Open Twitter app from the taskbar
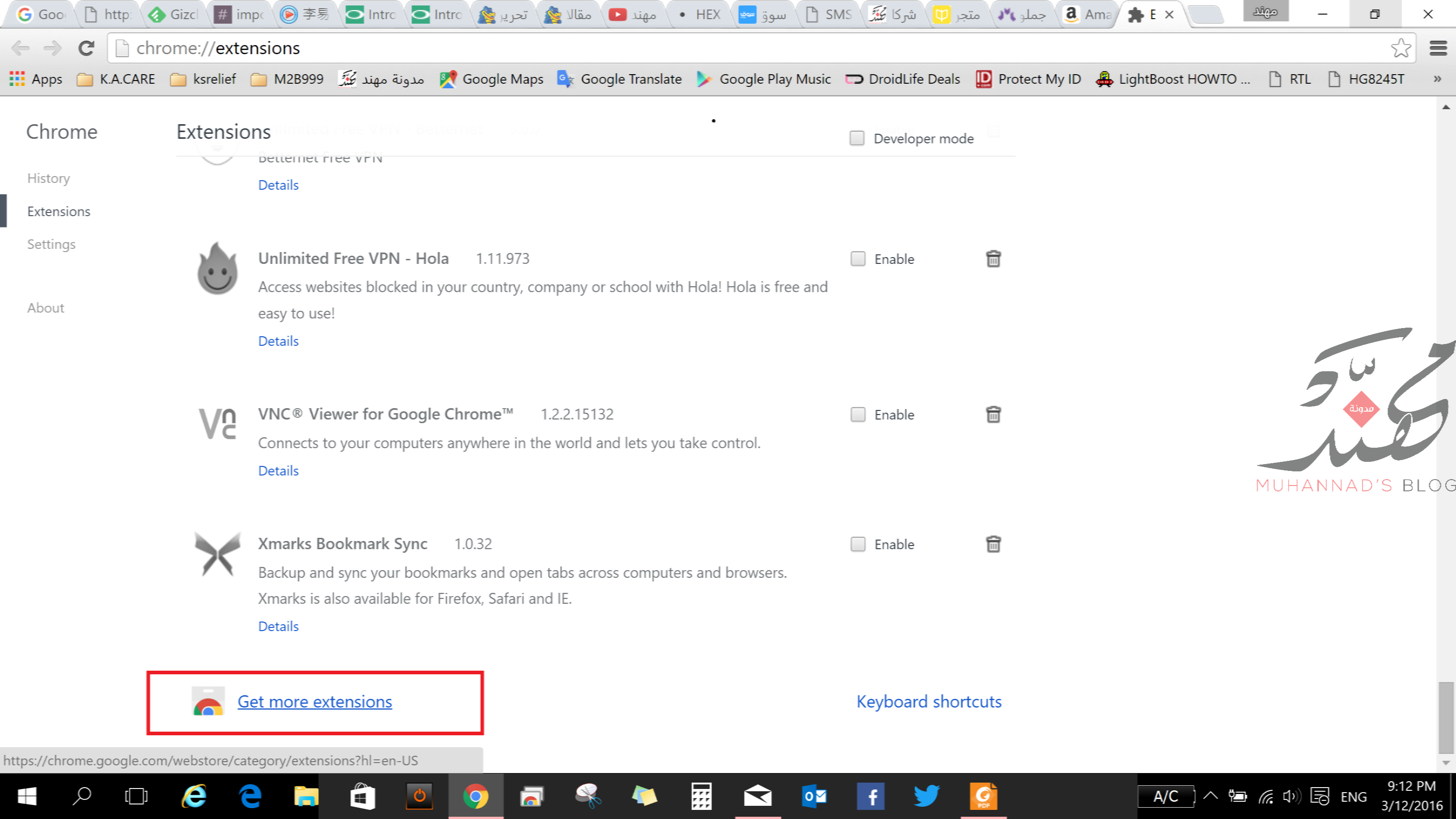The height and width of the screenshot is (819, 1456). point(927,796)
